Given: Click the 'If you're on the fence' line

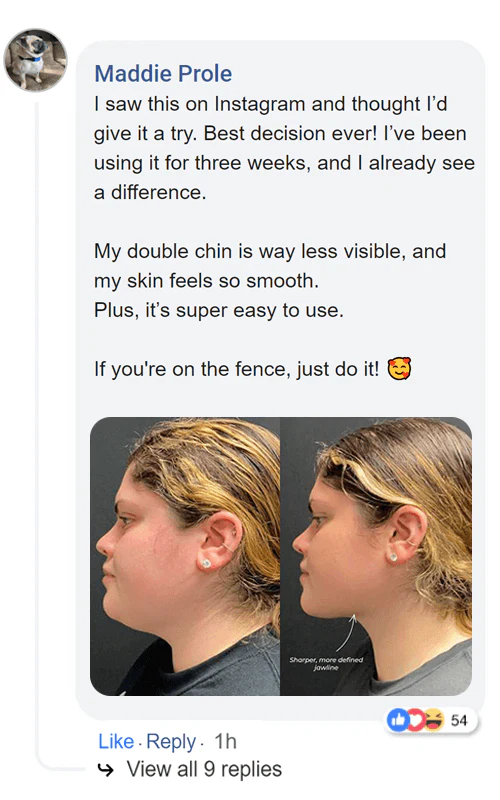Looking at the screenshot, I should [x=236, y=369].
